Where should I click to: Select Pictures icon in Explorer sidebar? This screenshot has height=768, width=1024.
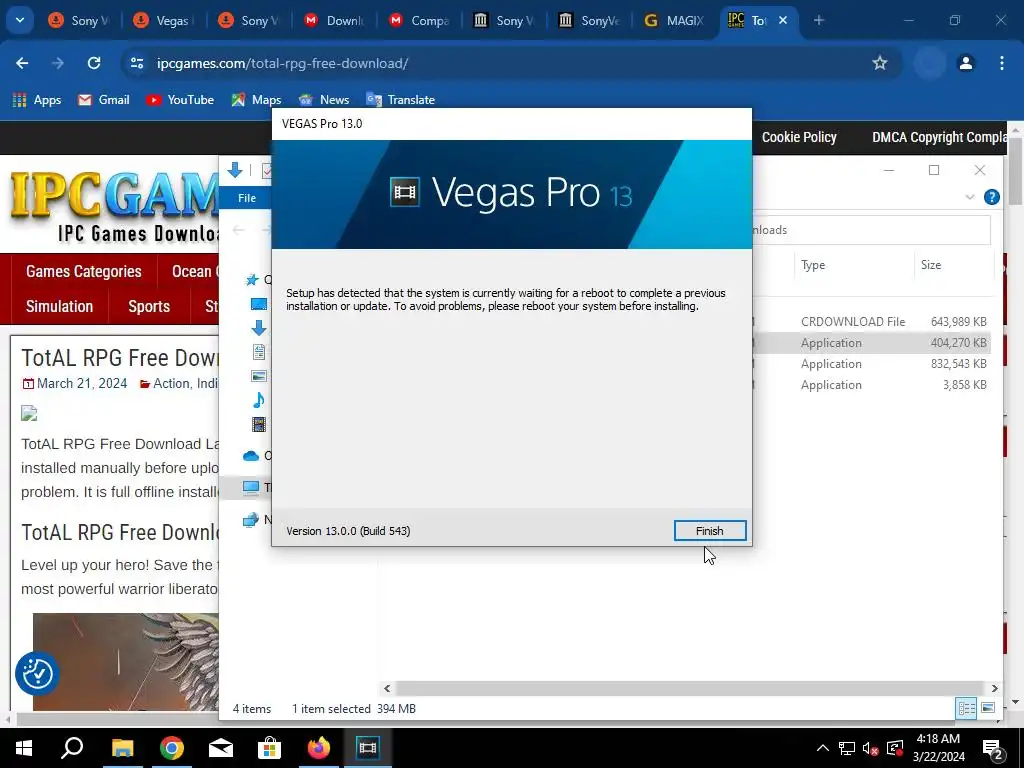point(259,376)
